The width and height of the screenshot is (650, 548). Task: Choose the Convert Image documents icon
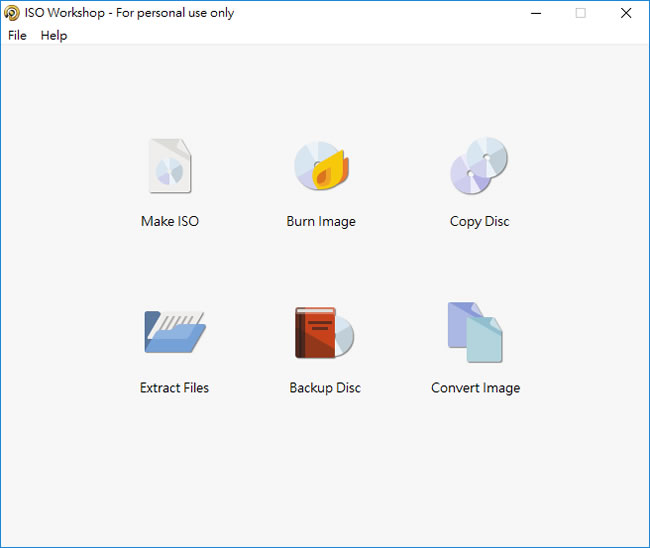tap(475, 332)
